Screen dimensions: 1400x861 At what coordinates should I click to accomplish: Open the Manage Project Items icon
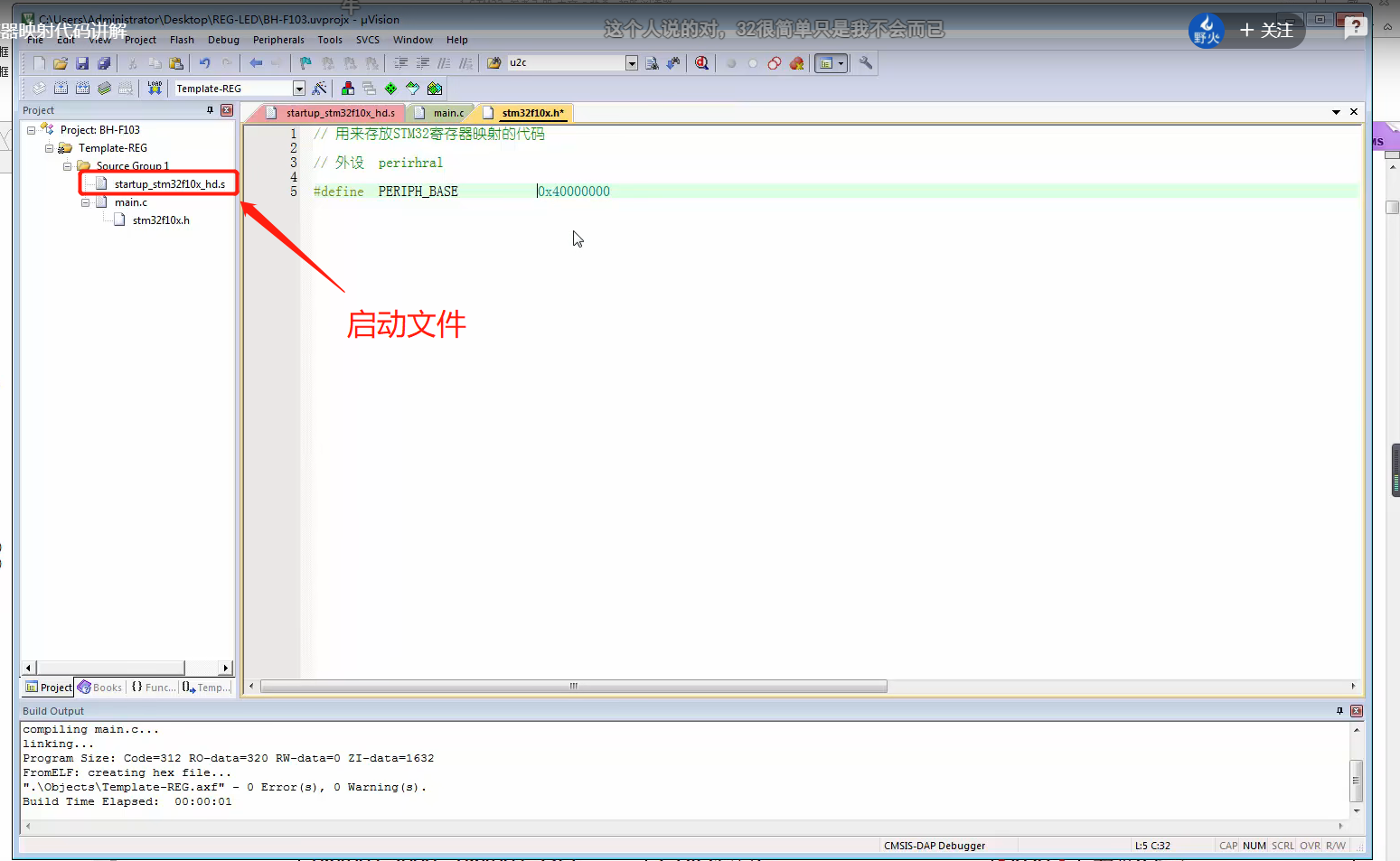(348, 89)
